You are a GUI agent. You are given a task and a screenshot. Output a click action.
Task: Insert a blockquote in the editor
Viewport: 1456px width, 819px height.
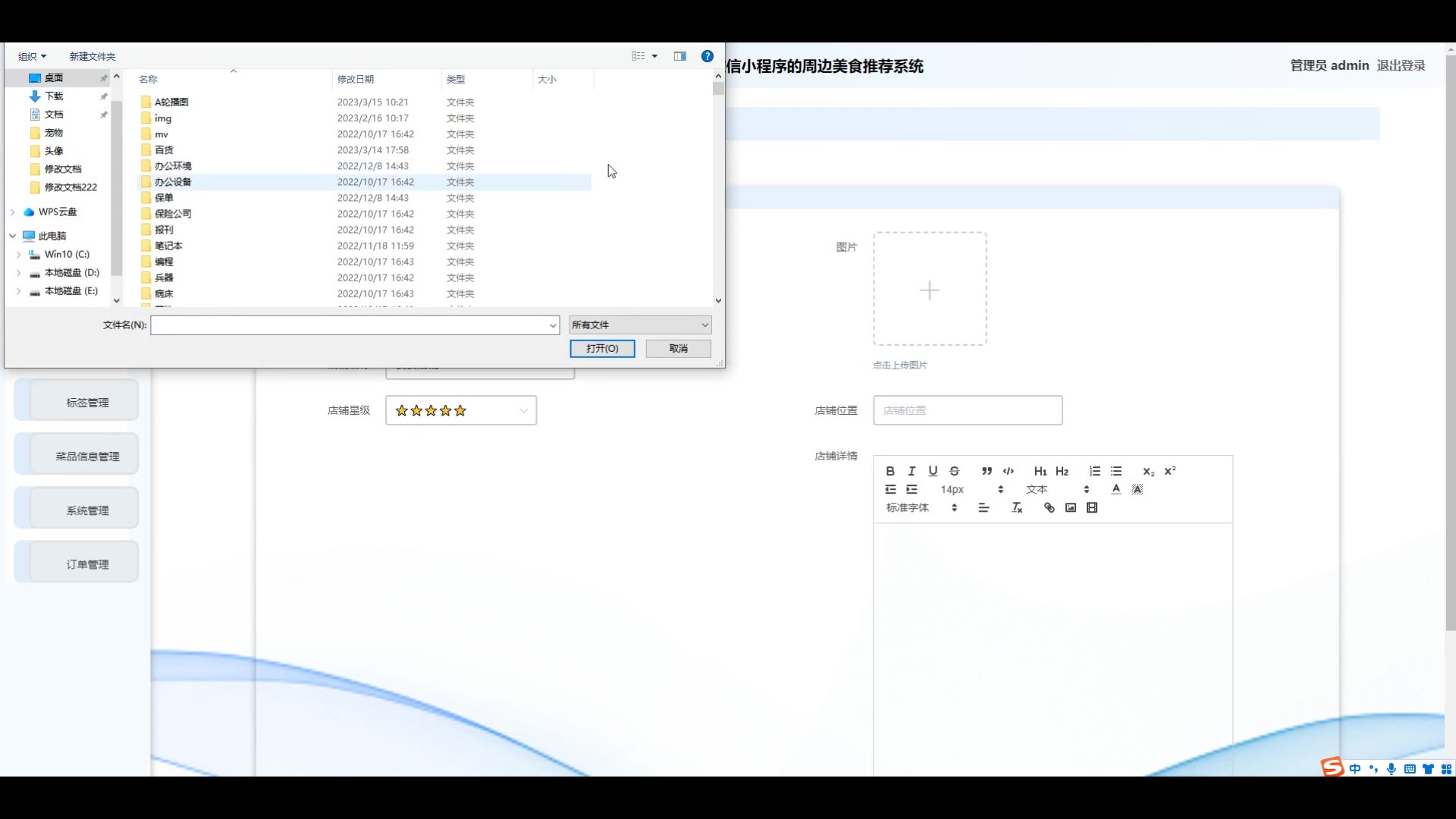pos(987,471)
